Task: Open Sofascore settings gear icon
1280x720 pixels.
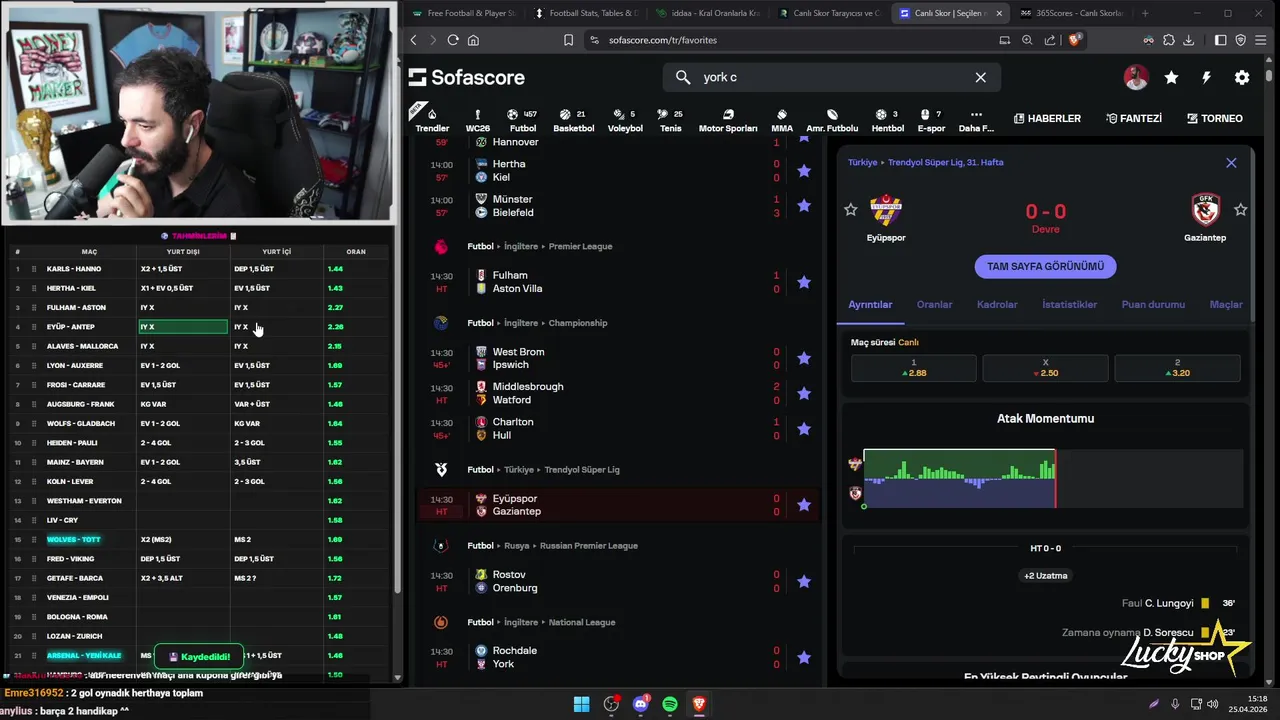Action: [x=1242, y=77]
